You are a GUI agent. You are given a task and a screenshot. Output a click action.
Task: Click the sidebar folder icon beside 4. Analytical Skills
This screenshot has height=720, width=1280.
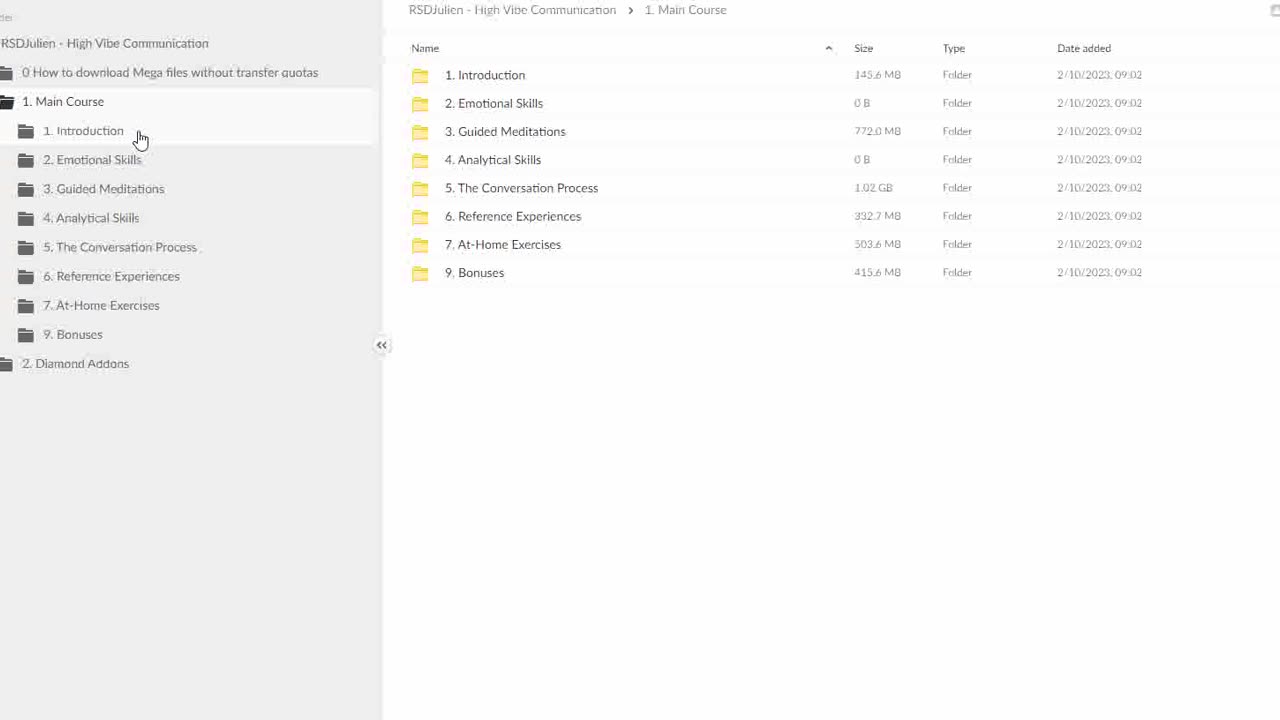coord(26,218)
